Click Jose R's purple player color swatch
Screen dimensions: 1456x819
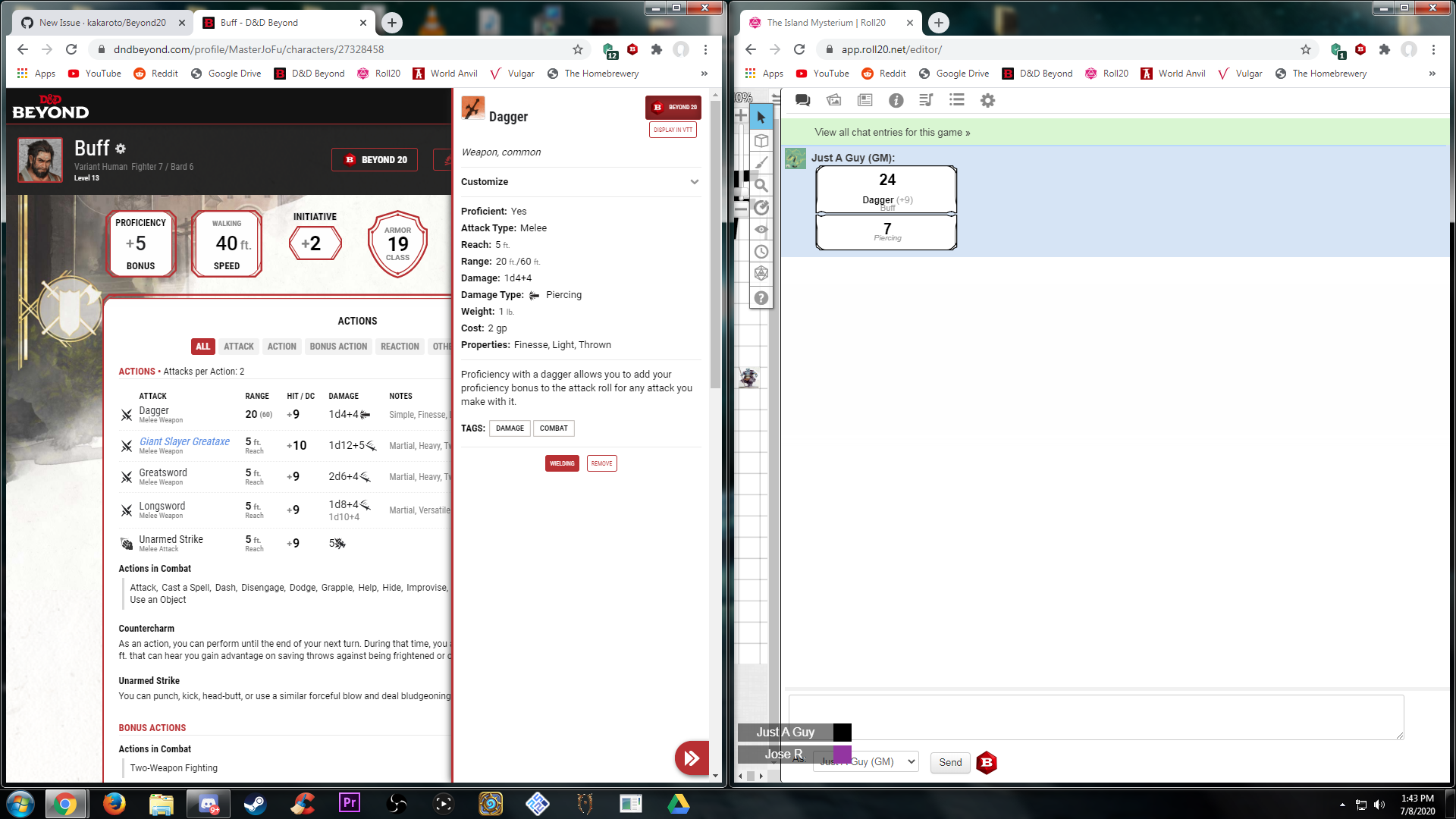tap(842, 755)
